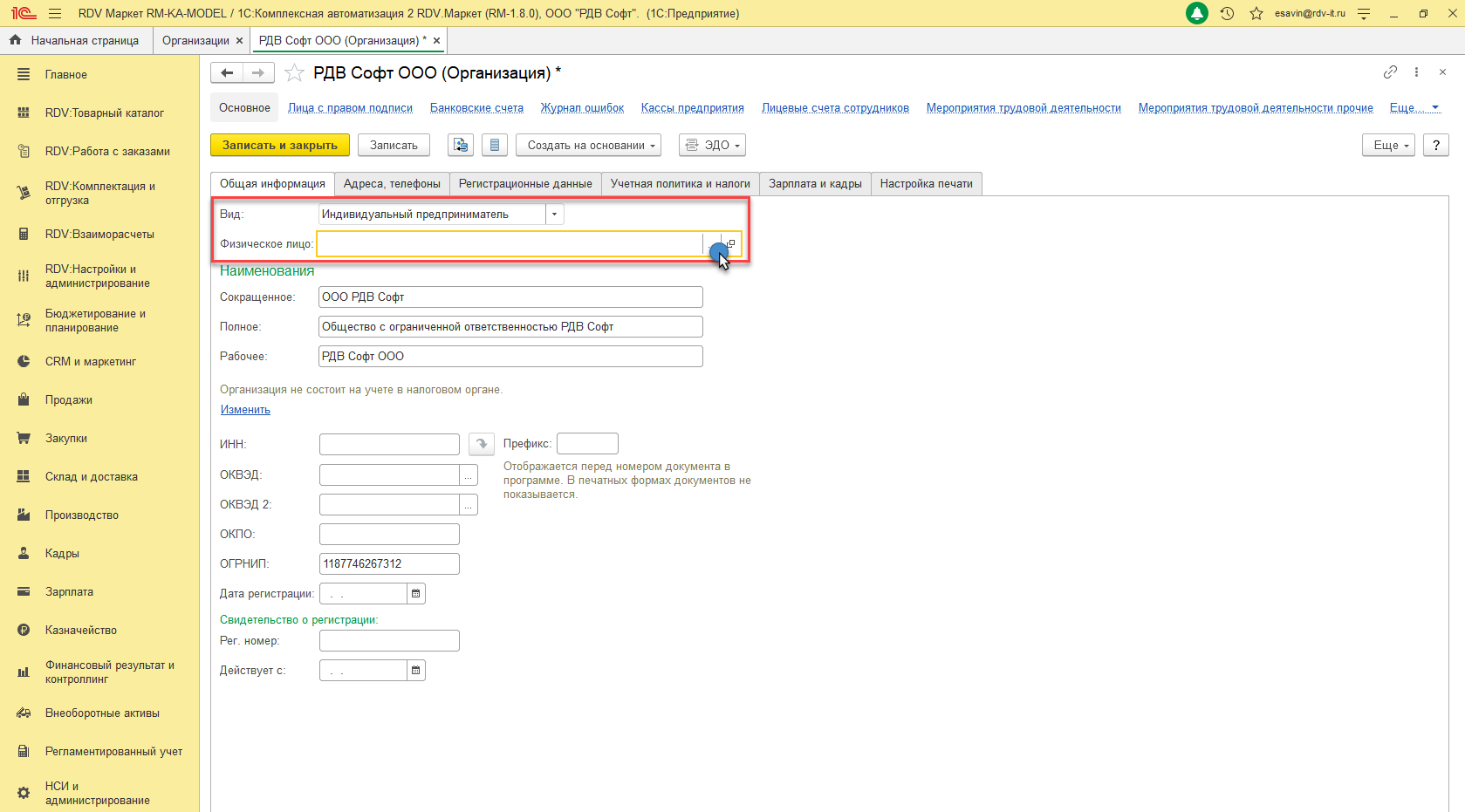Click the notifications bell icon
The width and height of the screenshot is (1465, 812).
(x=1197, y=14)
